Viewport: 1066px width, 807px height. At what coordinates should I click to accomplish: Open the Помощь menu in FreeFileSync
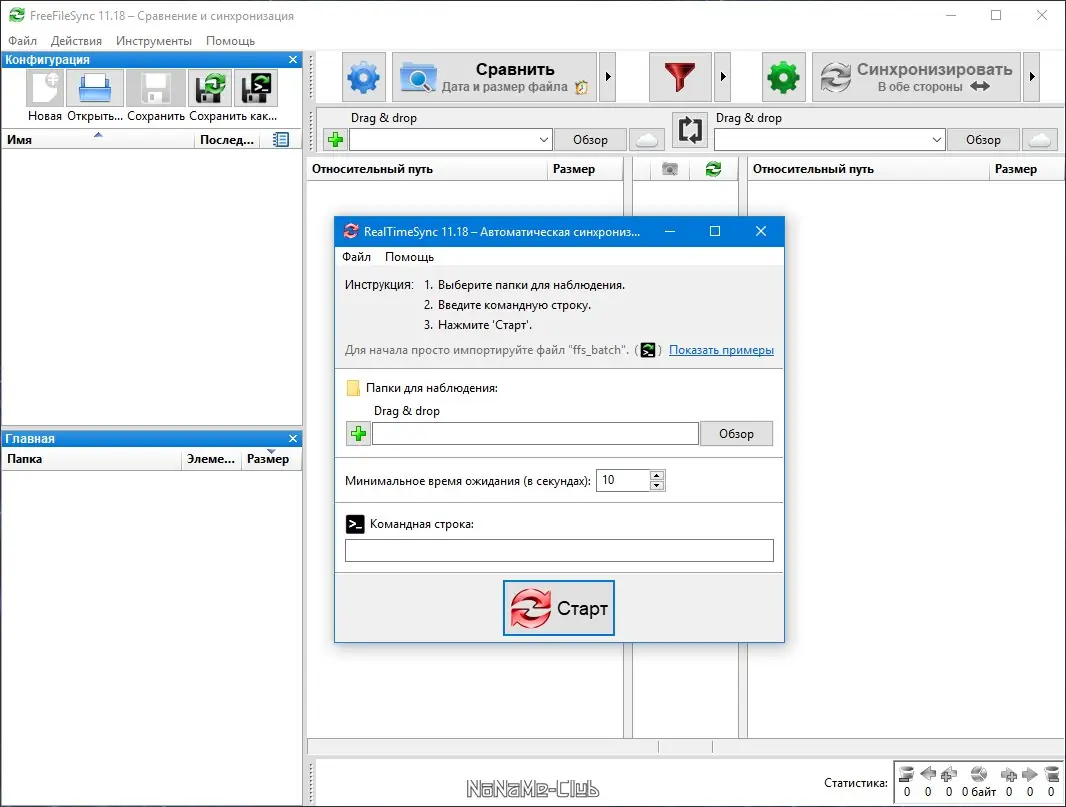(230, 41)
